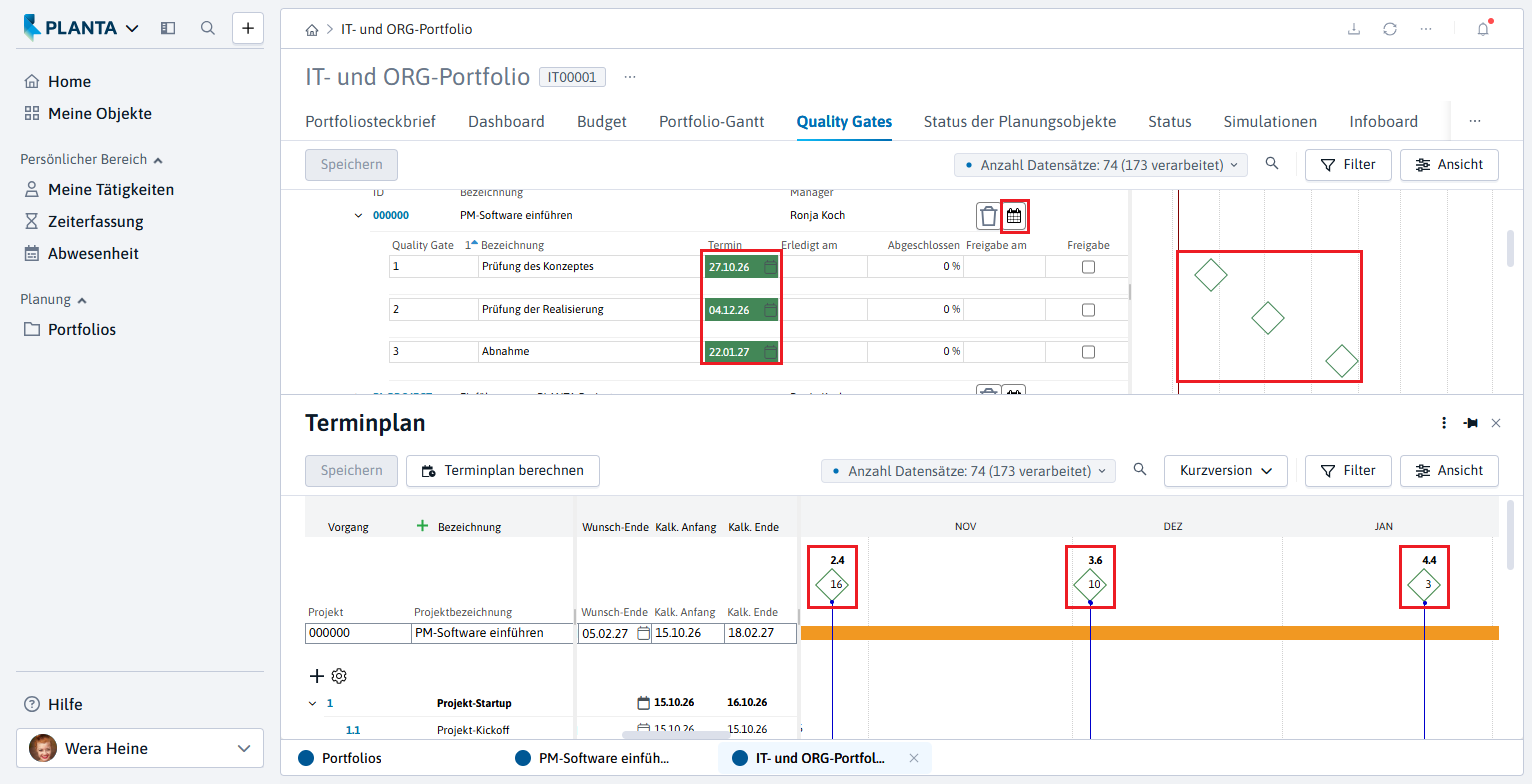Click the notification bell icon

point(1483,29)
